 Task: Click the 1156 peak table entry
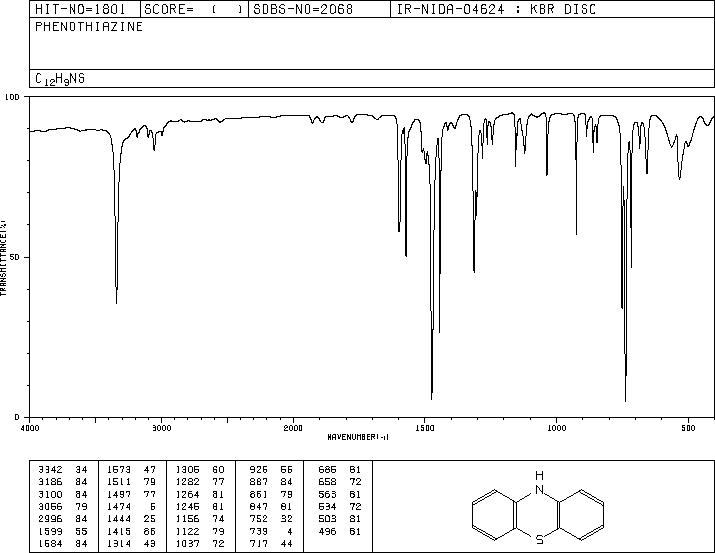pos(200,519)
